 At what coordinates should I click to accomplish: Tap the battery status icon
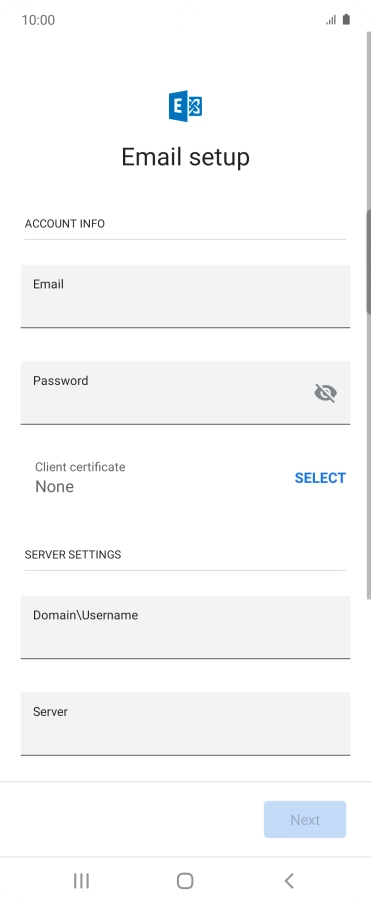(x=346, y=20)
